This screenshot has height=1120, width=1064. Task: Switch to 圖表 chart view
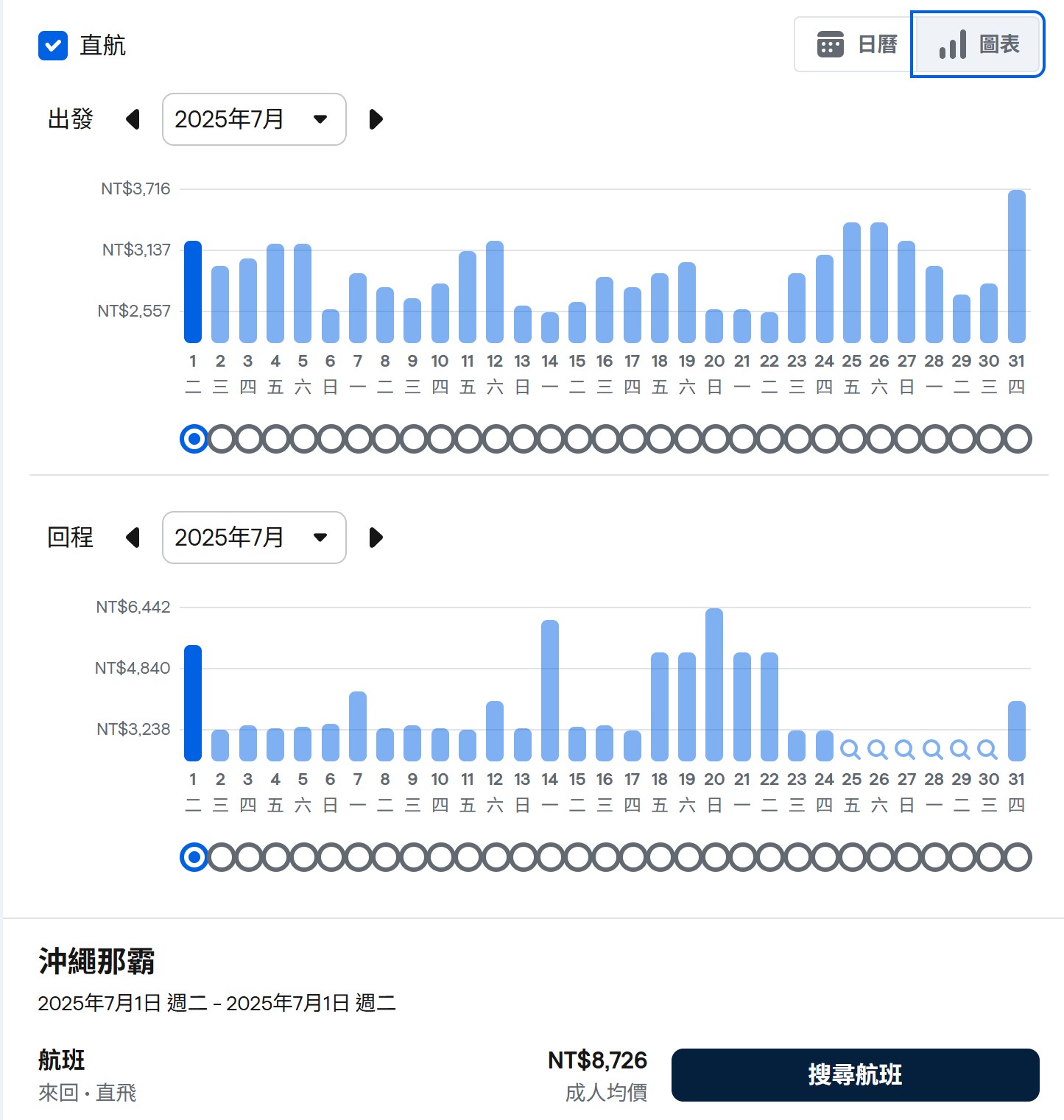tap(978, 45)
